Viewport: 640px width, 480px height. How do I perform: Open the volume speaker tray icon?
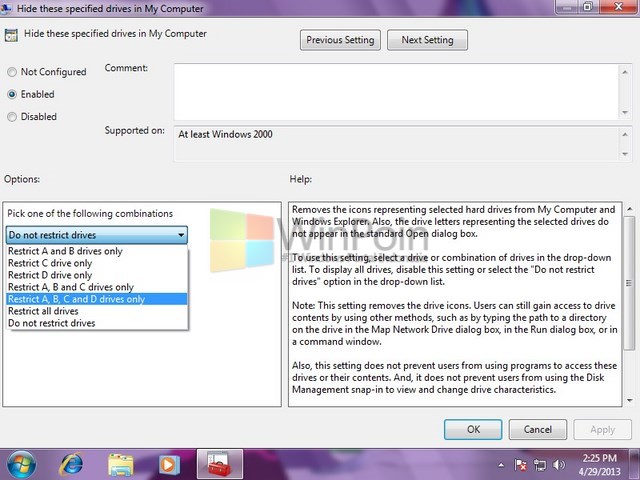pos(558,465)
